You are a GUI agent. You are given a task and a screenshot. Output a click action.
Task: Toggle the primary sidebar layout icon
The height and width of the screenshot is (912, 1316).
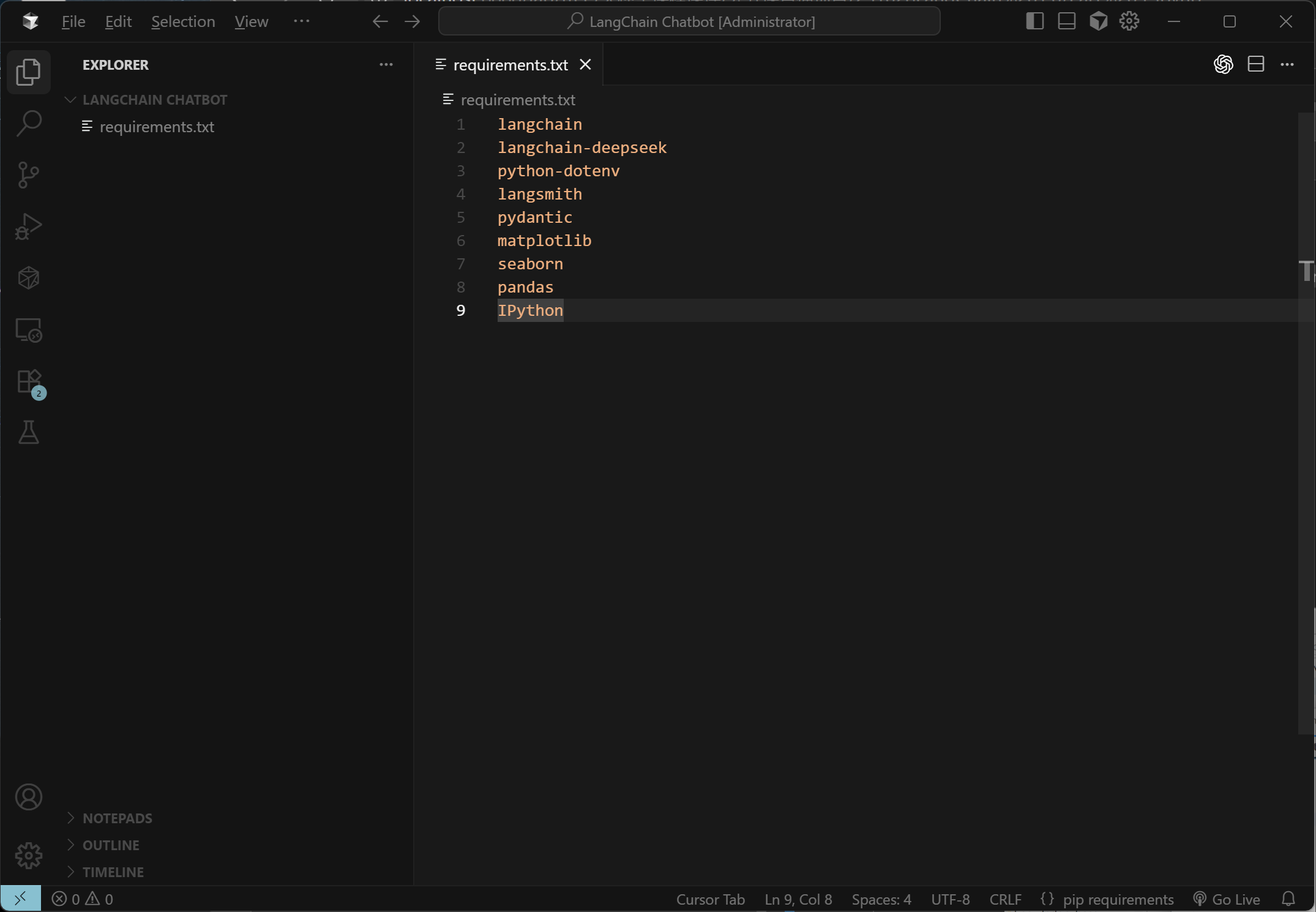pos(1035,21)
